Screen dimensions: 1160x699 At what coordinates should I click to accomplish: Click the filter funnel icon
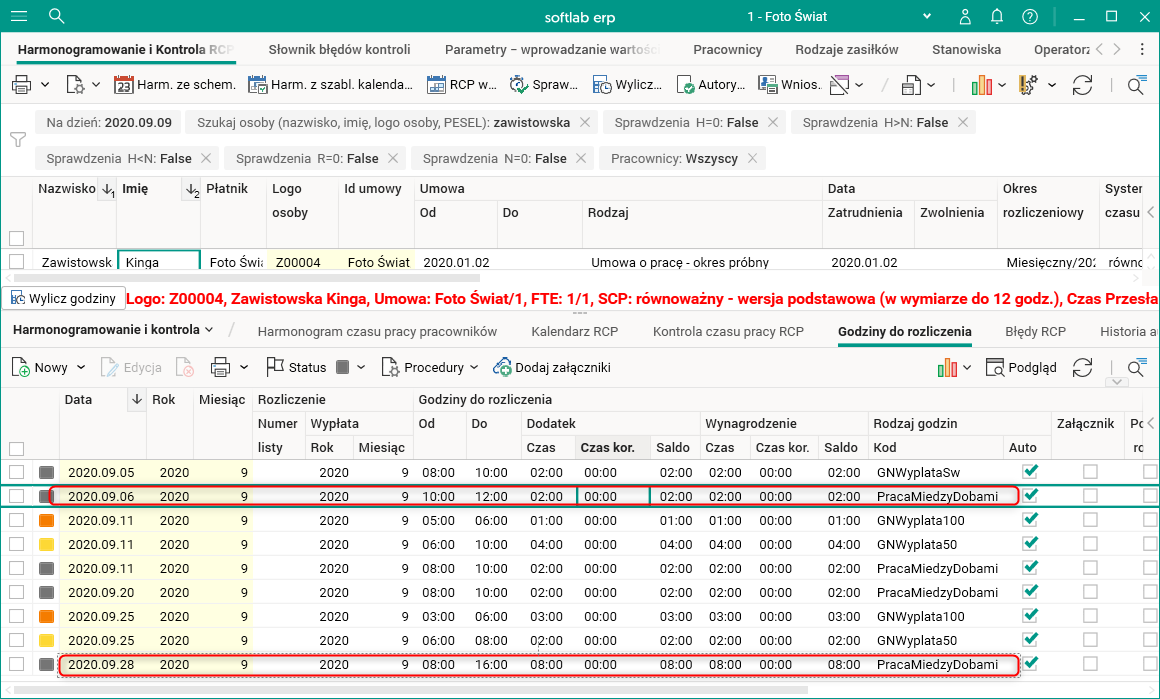(x=17, y=140)
